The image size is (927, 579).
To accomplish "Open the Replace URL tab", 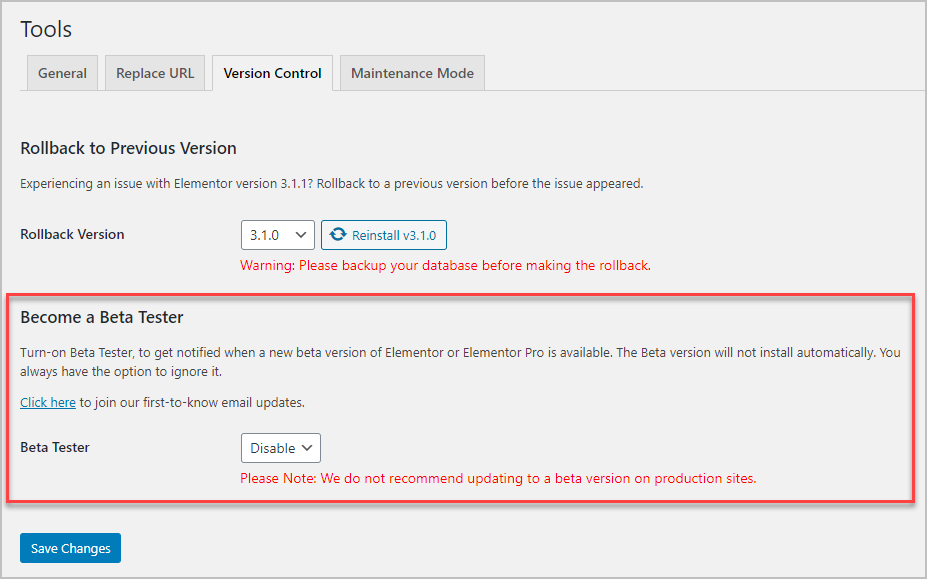I will [154, 72].
